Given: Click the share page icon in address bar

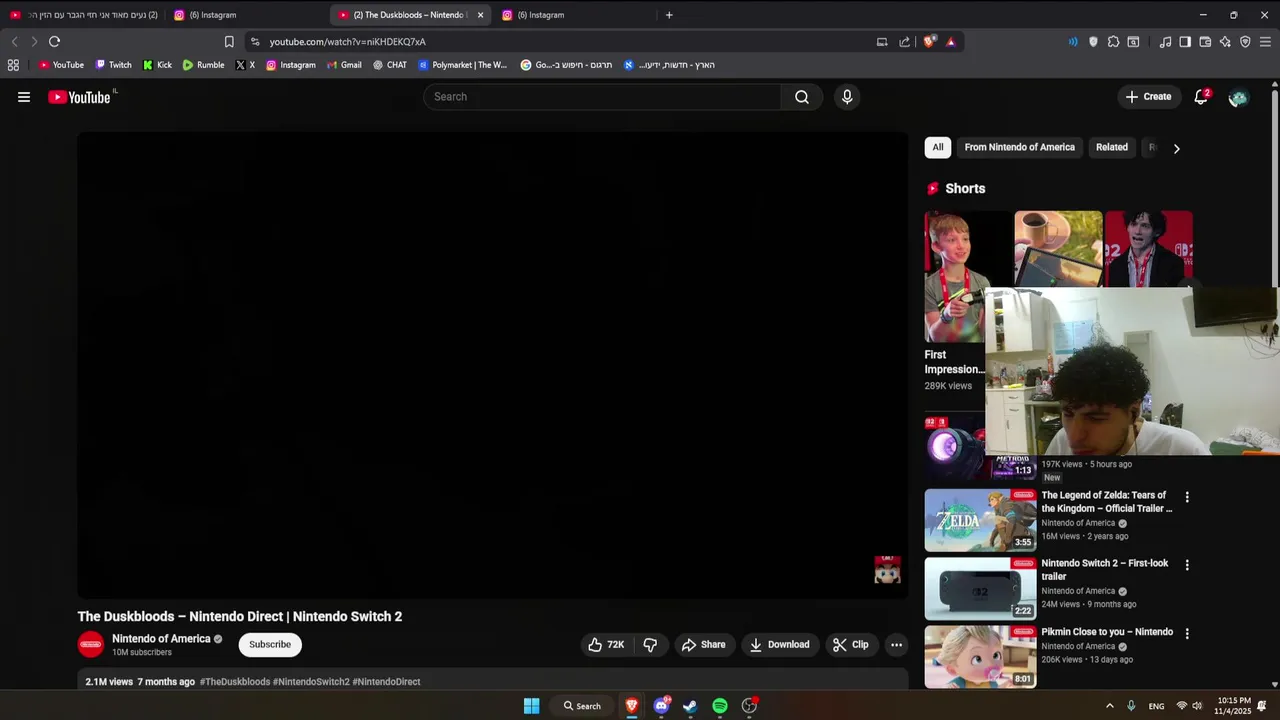Looking at the screenshot, I should coord(905,42).
